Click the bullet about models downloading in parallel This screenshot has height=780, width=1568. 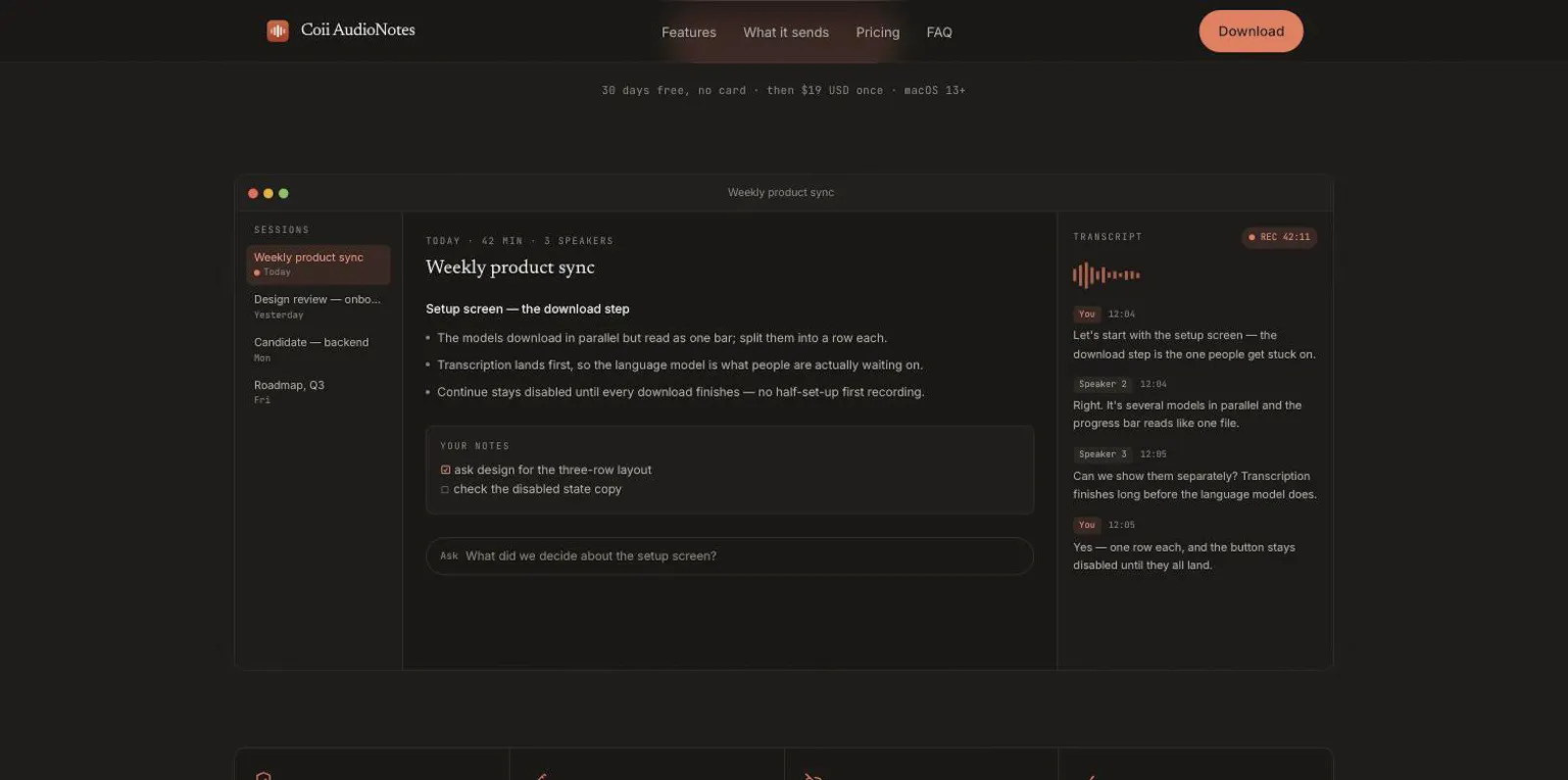(661, 338)
